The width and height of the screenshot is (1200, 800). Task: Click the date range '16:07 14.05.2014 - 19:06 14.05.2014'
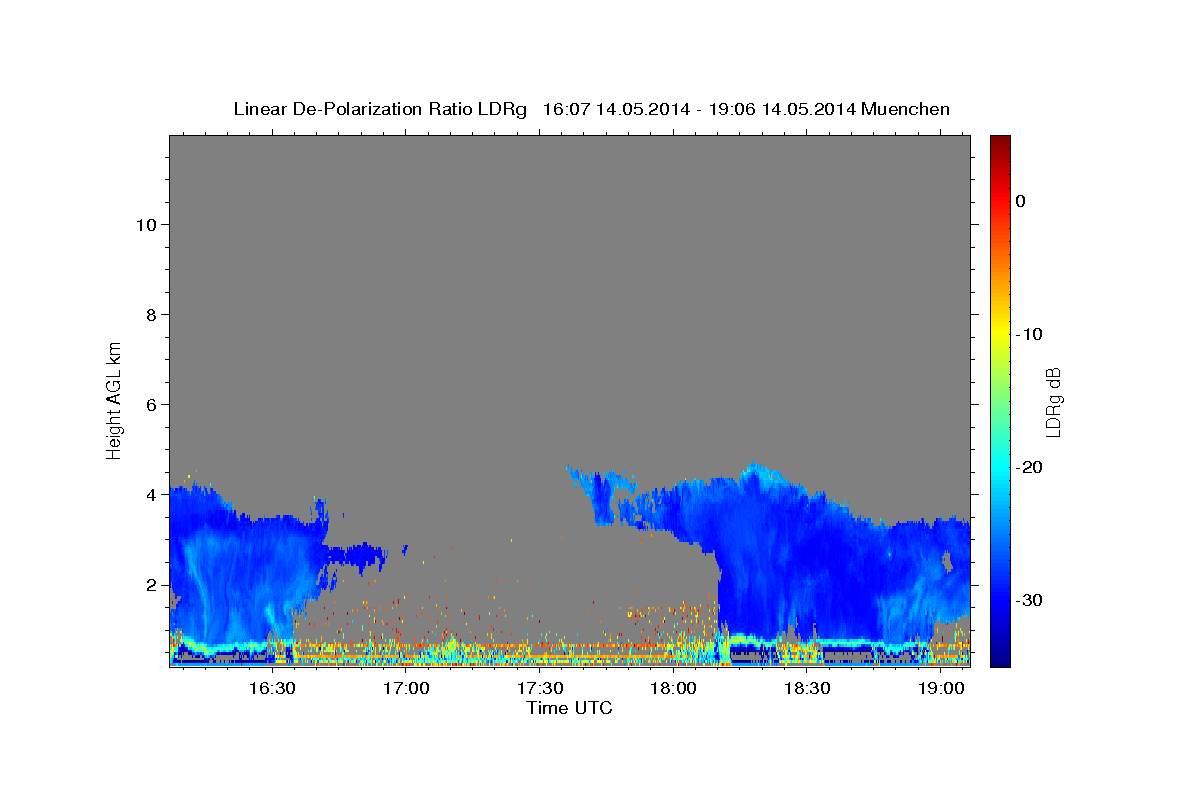[x=698, y=109]
